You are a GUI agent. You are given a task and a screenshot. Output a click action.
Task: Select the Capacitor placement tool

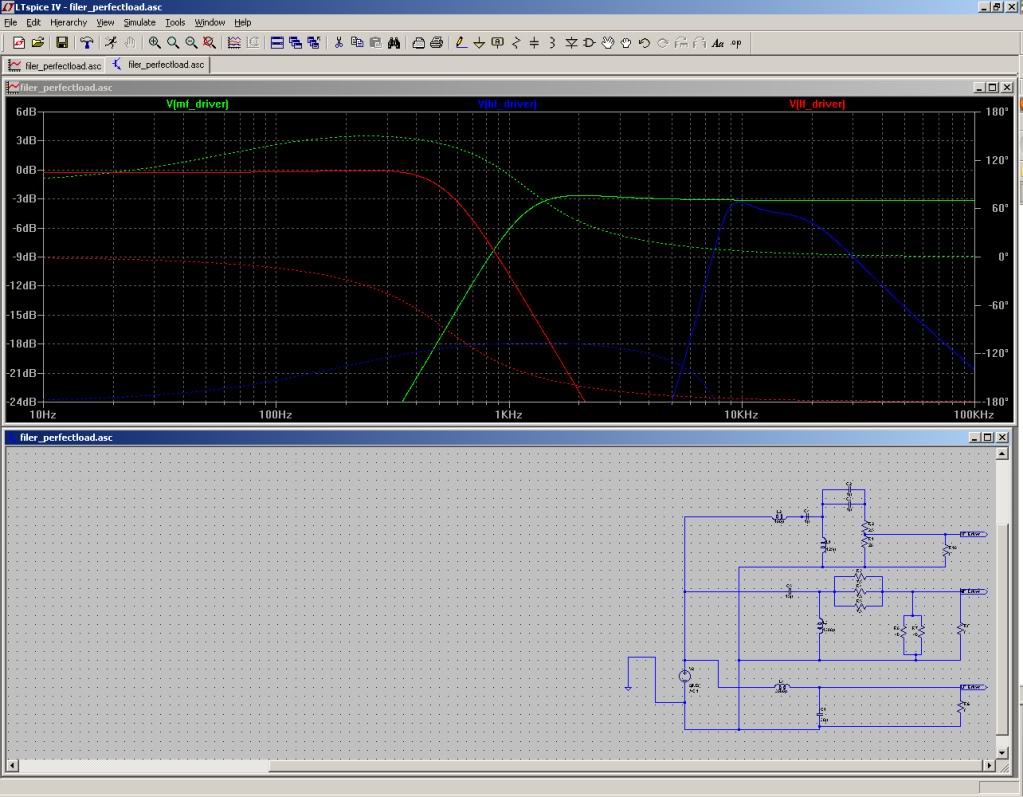(534, 43)
